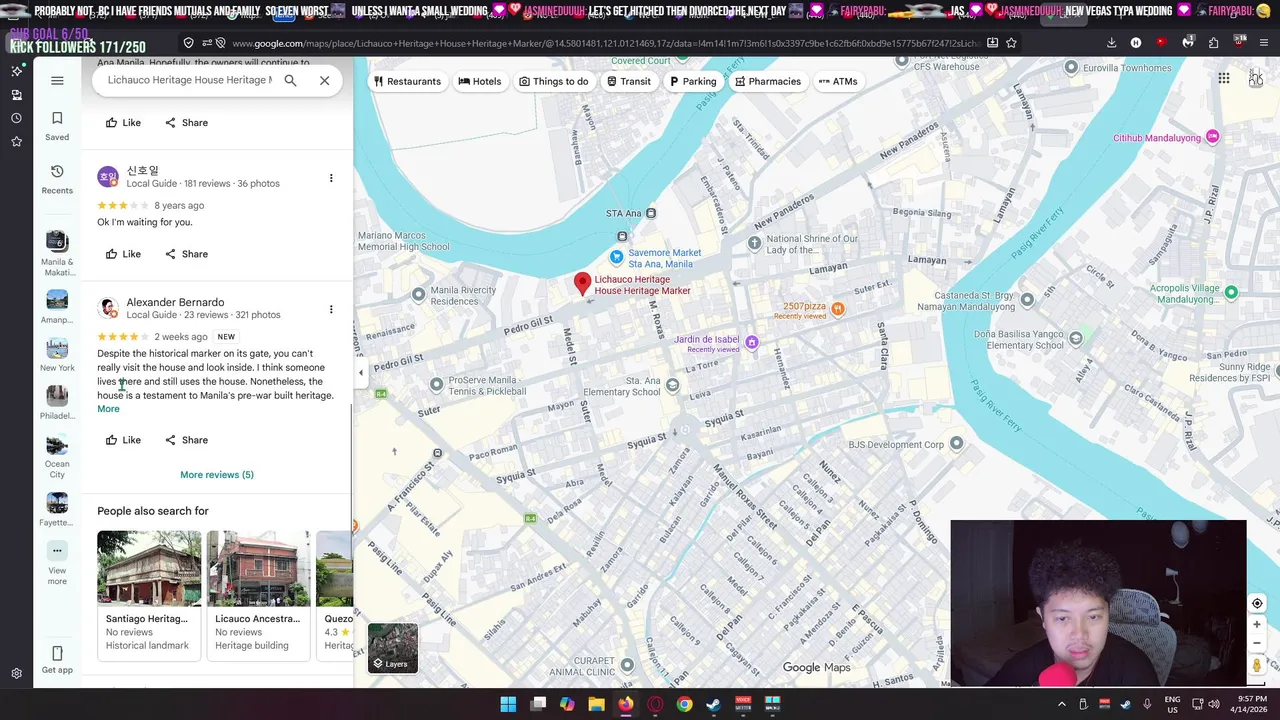Click More reviews (5) link
1280x720 pixels.
tap(217, 475)
